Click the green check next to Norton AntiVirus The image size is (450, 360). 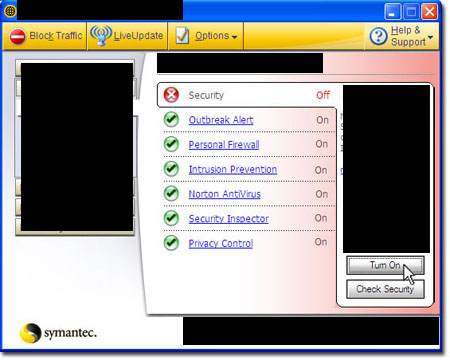[x=171, y=194]
